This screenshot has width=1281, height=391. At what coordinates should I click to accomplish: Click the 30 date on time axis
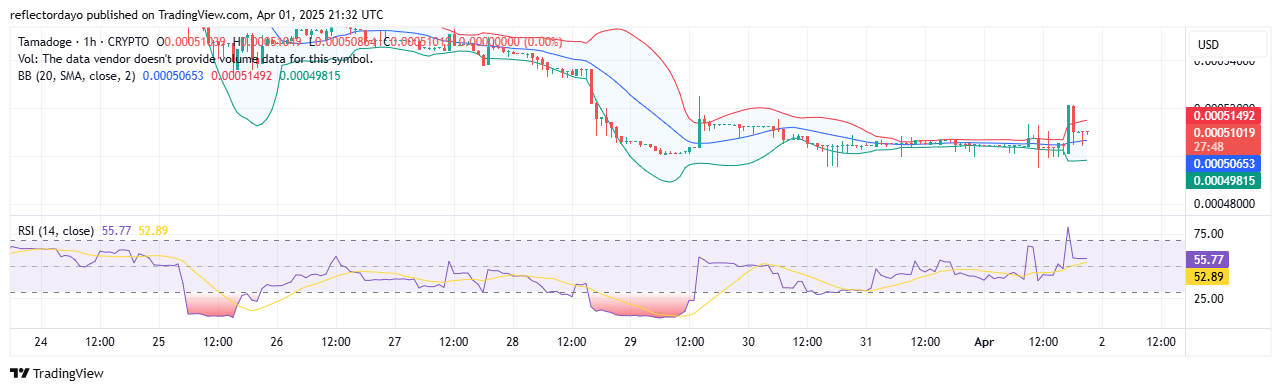(x=749, y=342)
